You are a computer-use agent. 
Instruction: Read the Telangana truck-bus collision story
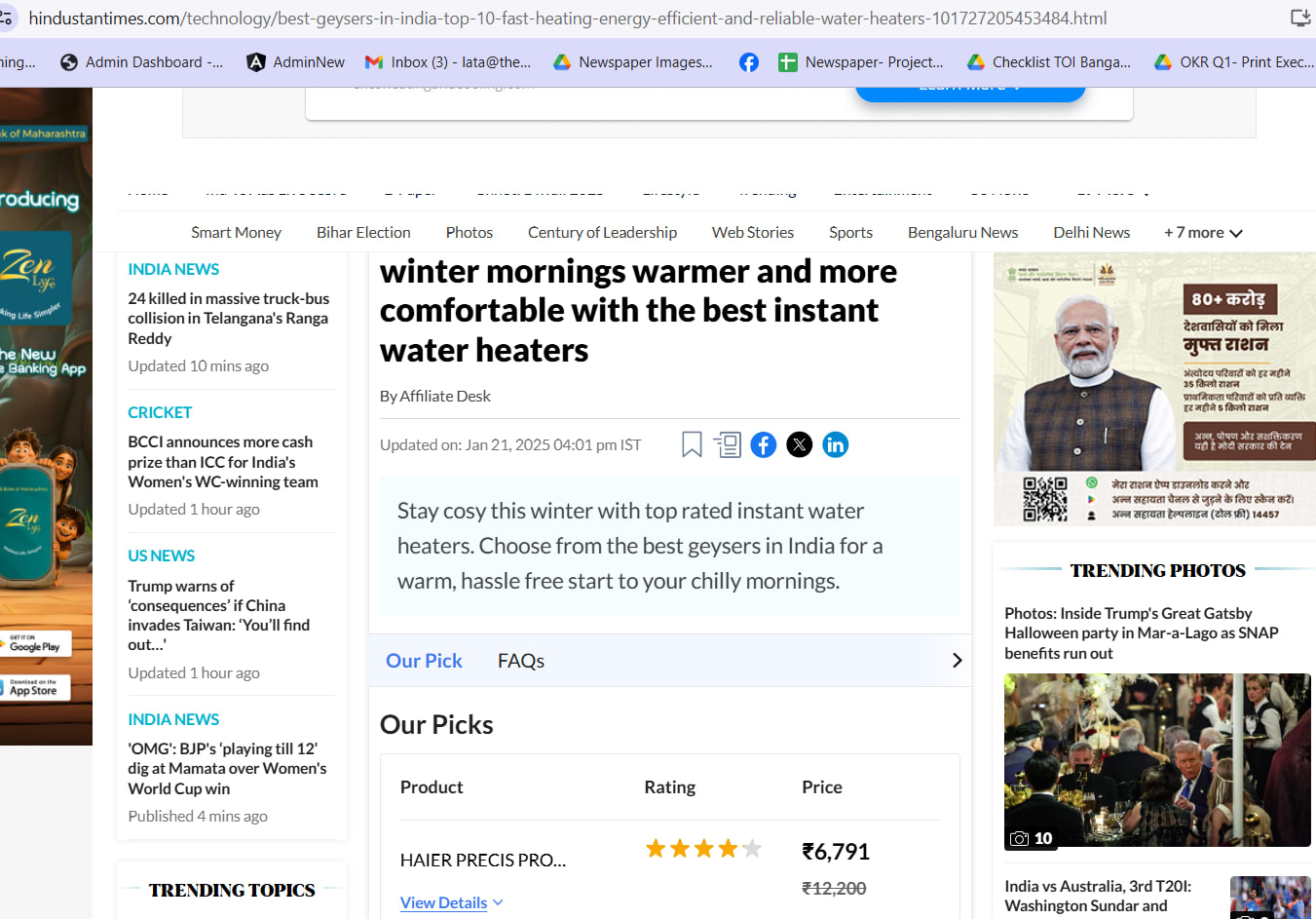228,319
